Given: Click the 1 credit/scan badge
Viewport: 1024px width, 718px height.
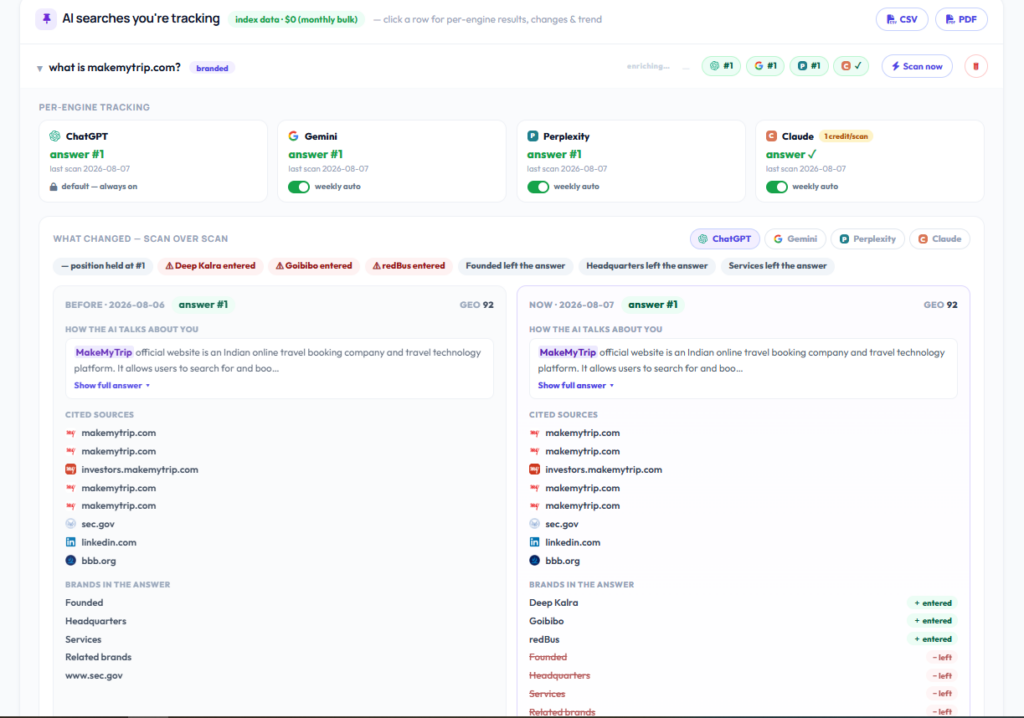Looking at the screenshot, I should point(846,137).
